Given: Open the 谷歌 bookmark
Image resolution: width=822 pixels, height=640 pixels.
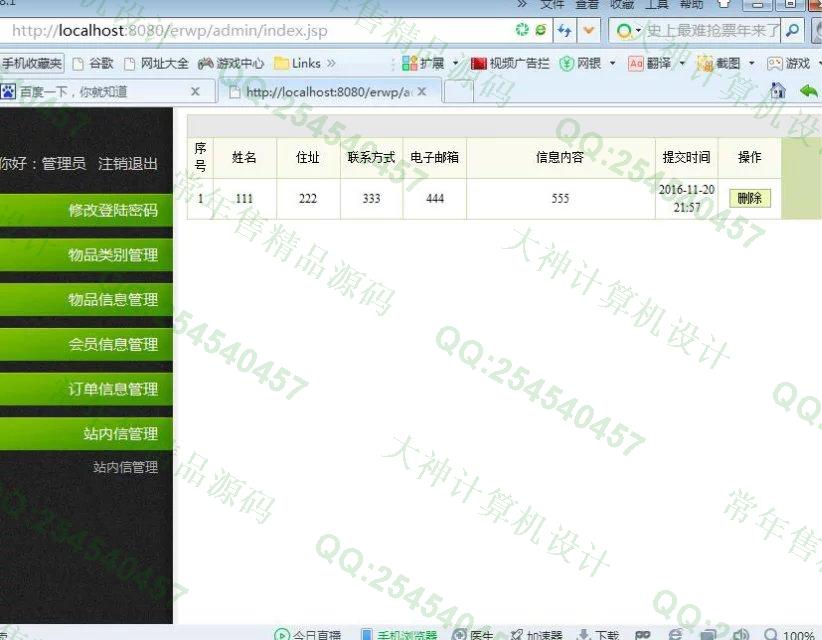Looking at the screenshot, I should (x=93, y=64).
